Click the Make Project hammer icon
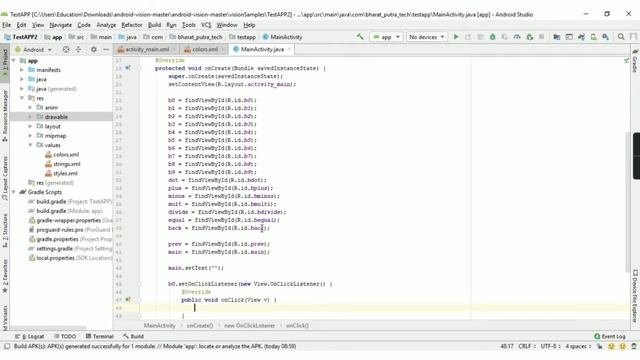Image resolution: width=640 pixels, height=360 pixels. coord(360,37)
